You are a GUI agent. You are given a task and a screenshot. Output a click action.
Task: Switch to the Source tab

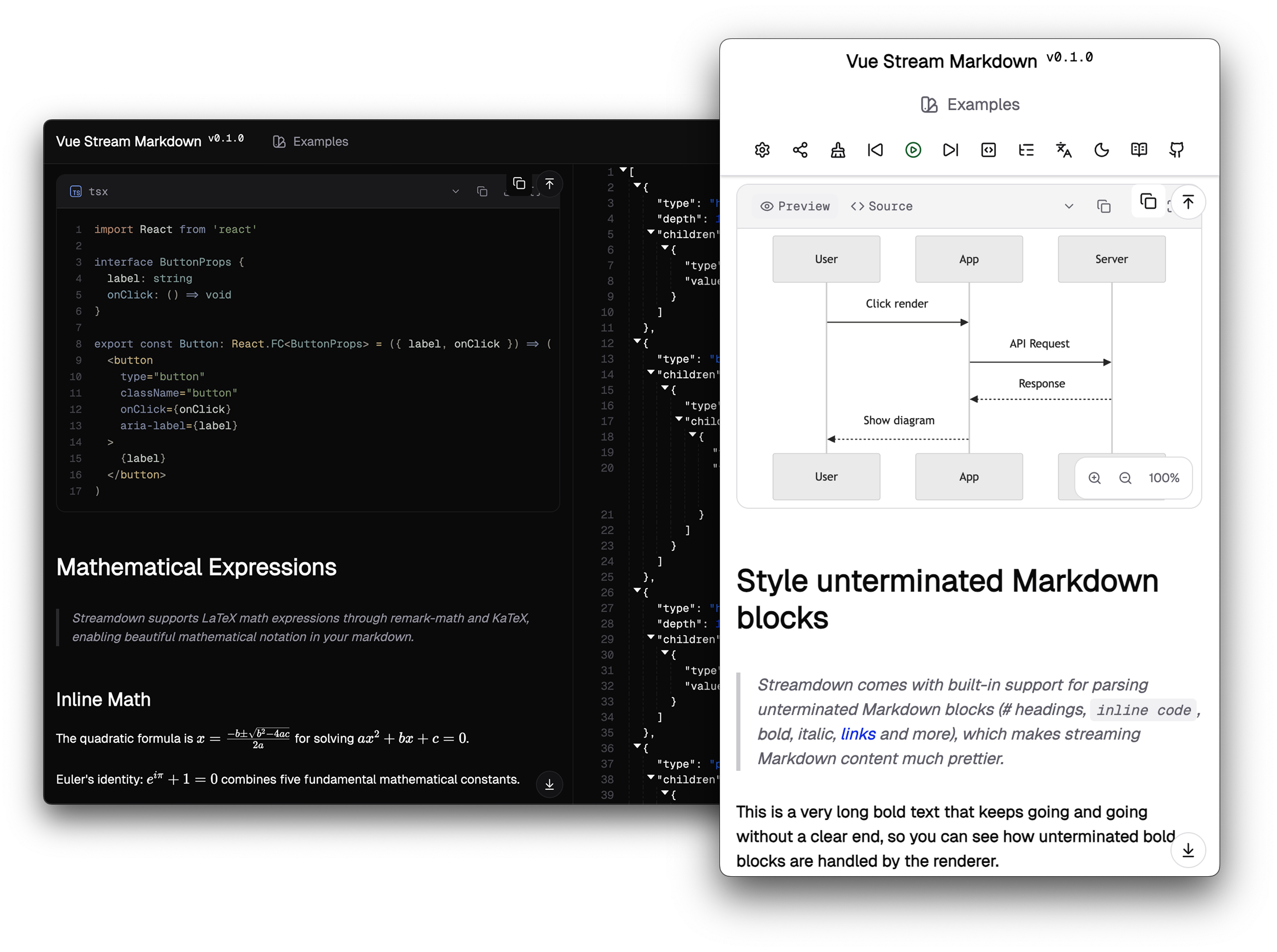(x=882, y=206)
